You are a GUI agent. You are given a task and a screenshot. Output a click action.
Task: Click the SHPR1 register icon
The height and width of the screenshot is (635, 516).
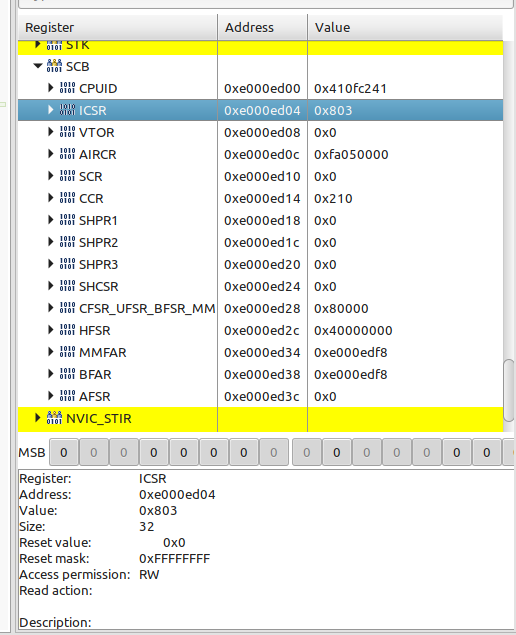(x=67, y=220)
